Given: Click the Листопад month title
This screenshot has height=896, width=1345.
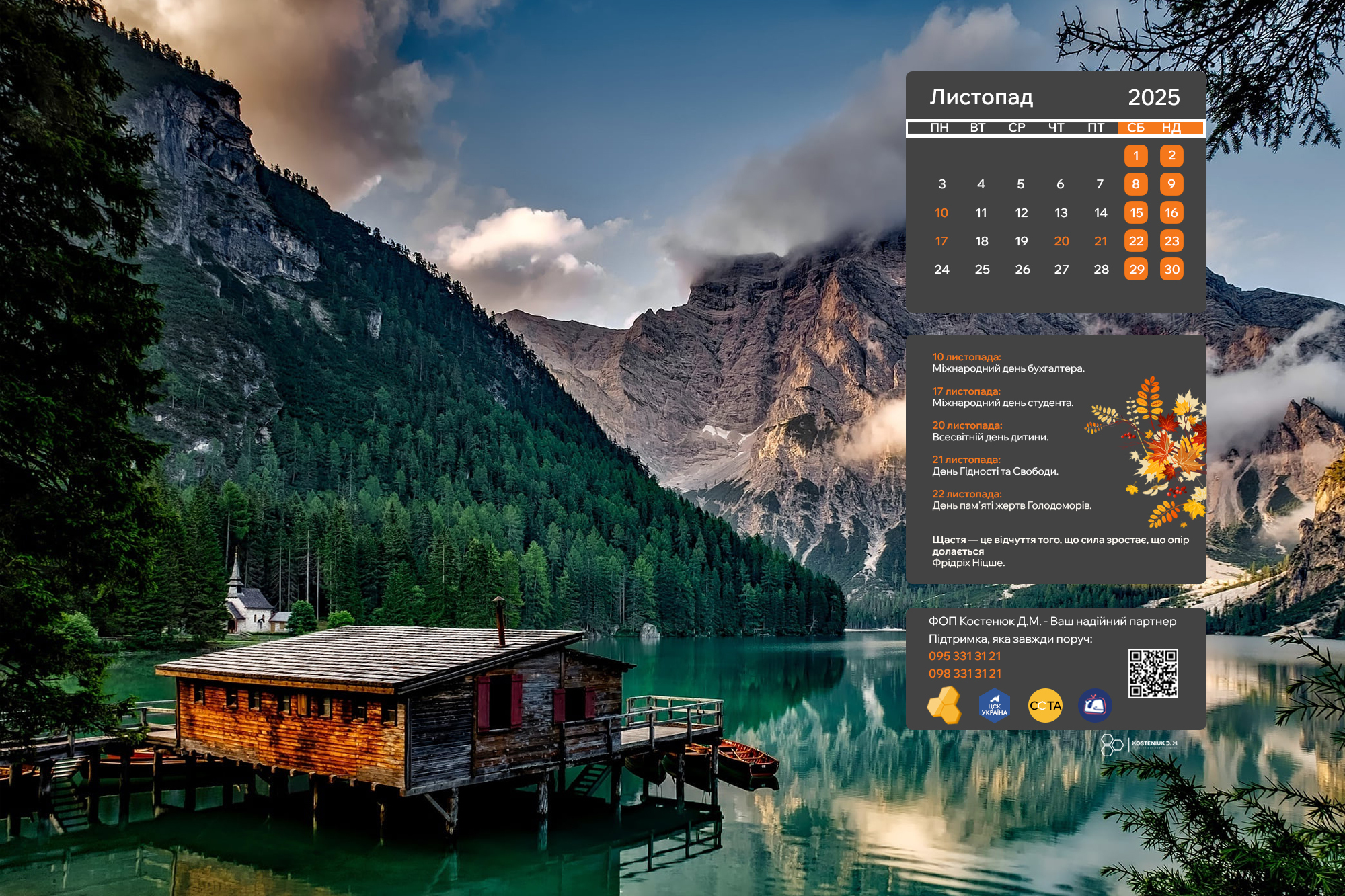Looking at the screenshot, I should click(981, 97).
